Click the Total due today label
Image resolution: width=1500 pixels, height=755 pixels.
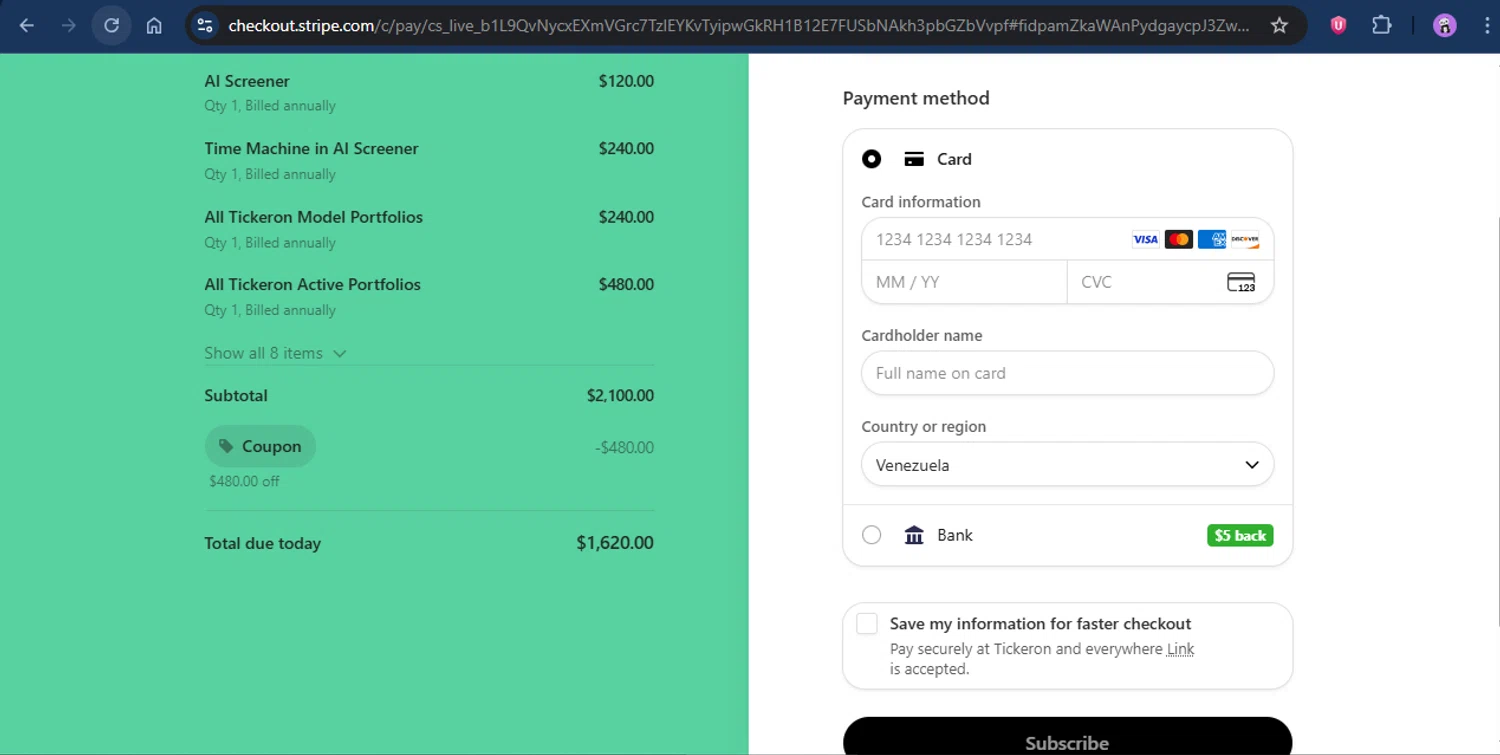pyautogui.click(x=262, y=543)
